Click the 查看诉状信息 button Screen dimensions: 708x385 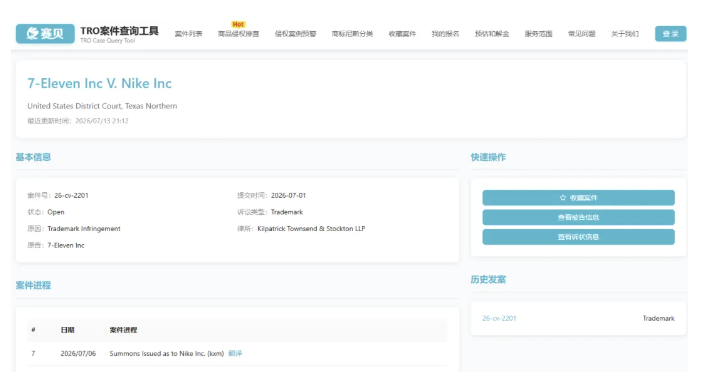(578, 237)
